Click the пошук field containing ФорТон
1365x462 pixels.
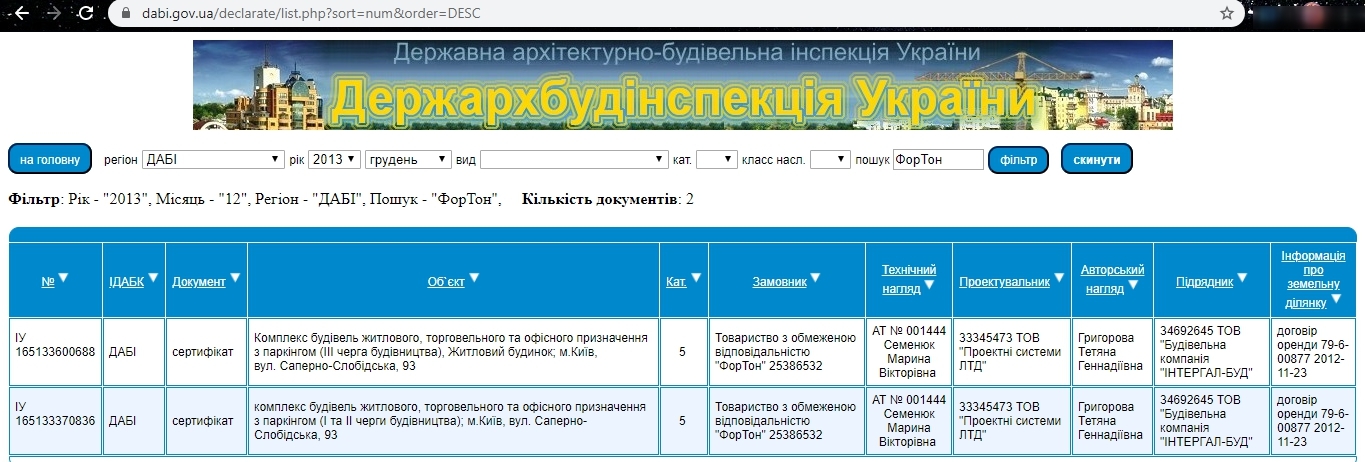click(938, 159)
